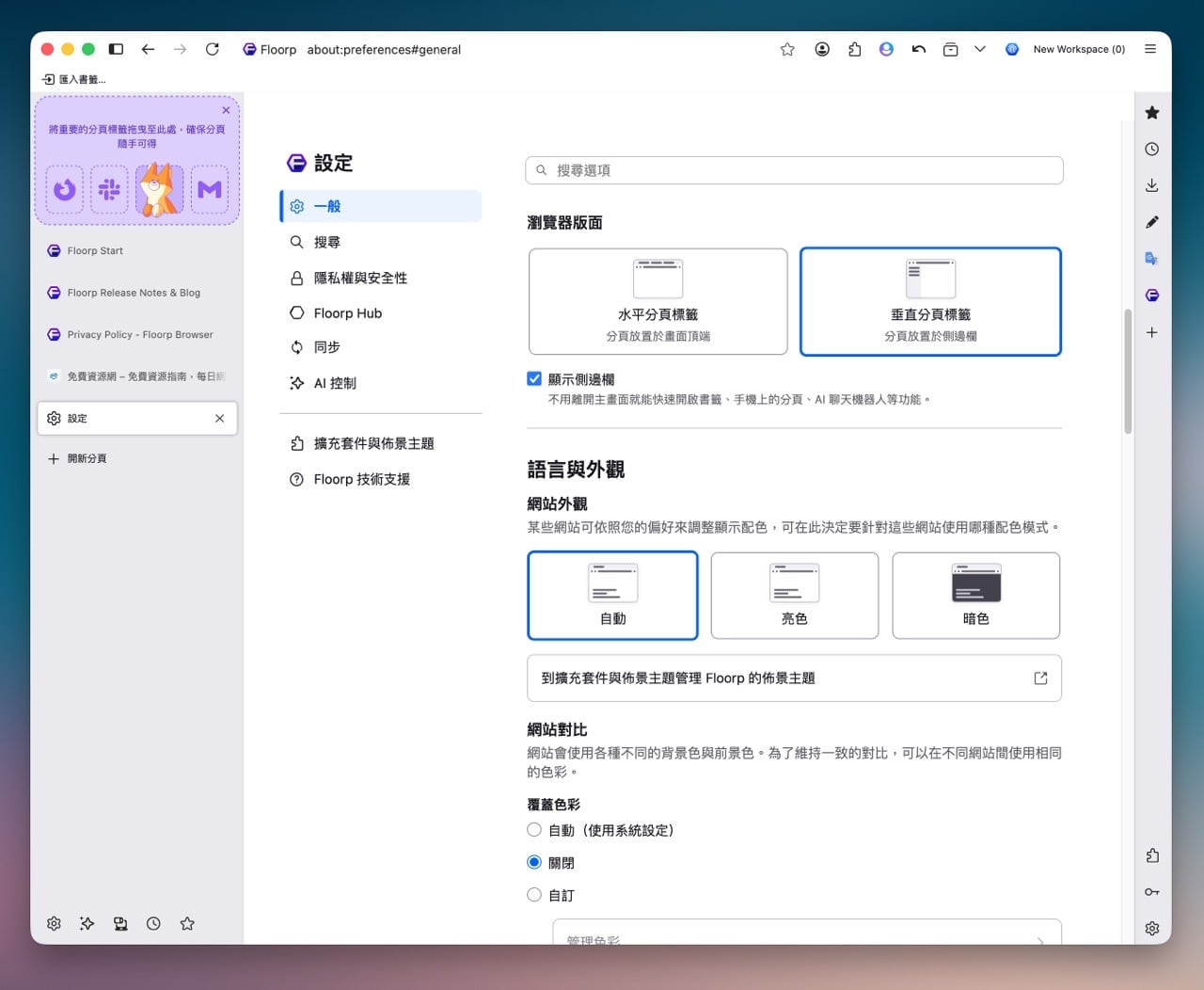
Task: Select 自動（使用系統設定）radio button
Action: click(x=534, y=829)
